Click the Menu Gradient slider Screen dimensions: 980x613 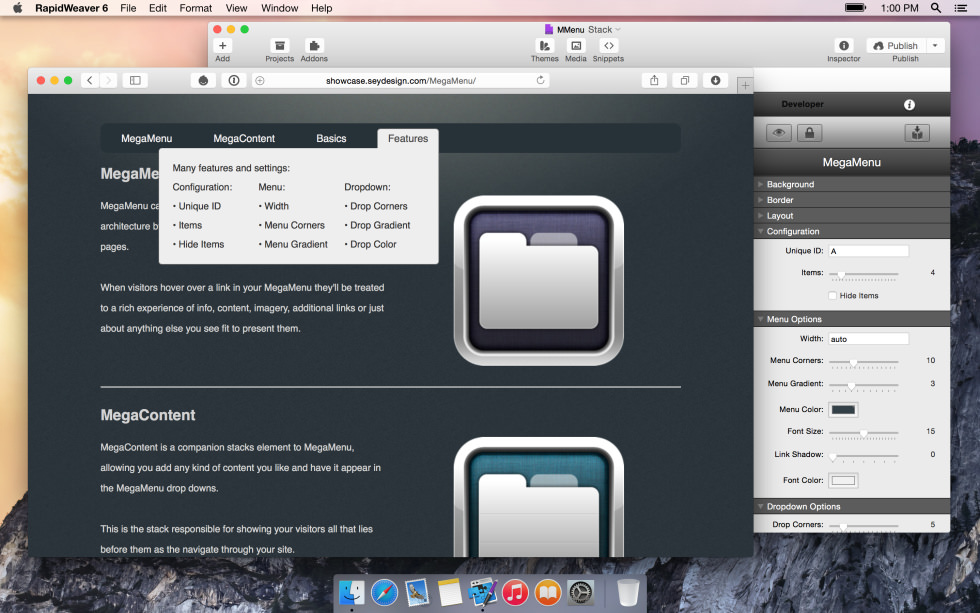(863, 385)
